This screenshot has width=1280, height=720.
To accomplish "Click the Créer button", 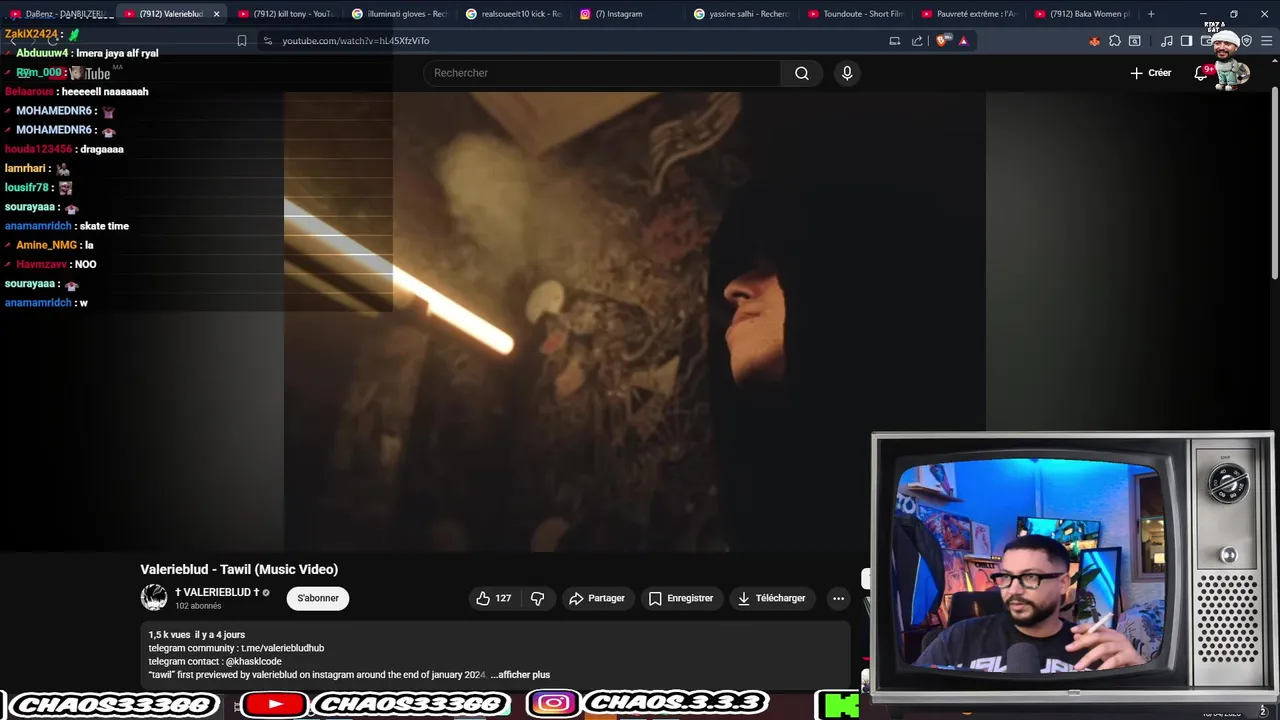I will (x=1150, y=73).
